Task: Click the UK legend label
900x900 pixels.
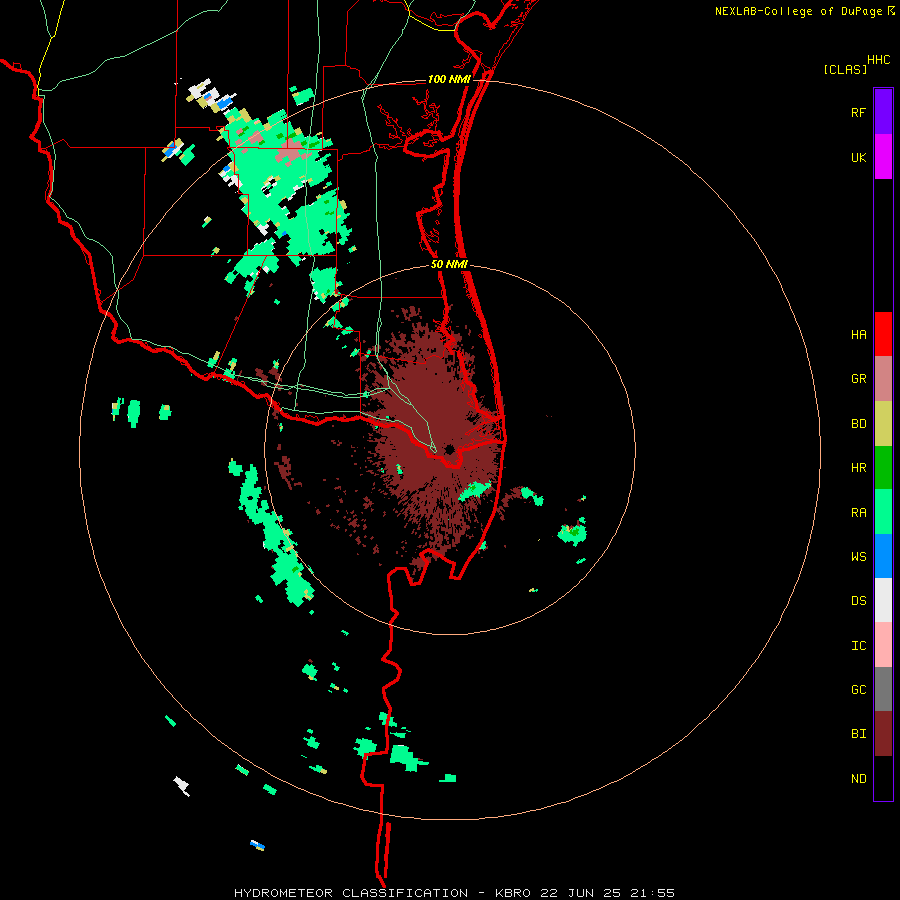Action: tap(858, 157)
